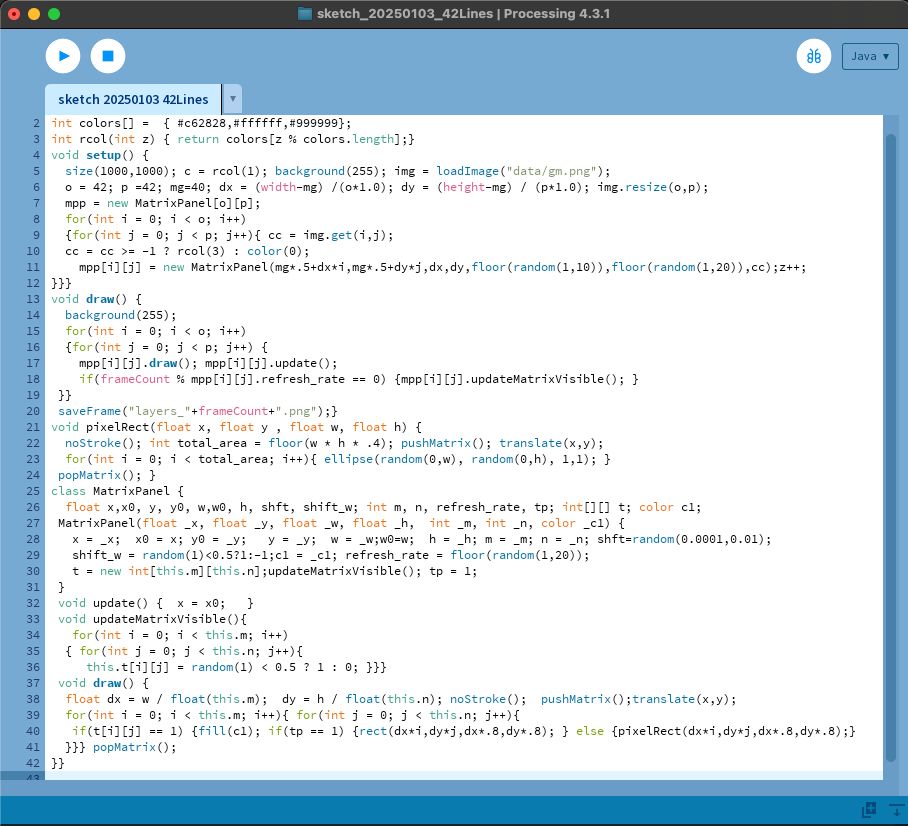The image size is (908, 826).
Task: Close the Processing window with the red button
Action: point(14,14)
